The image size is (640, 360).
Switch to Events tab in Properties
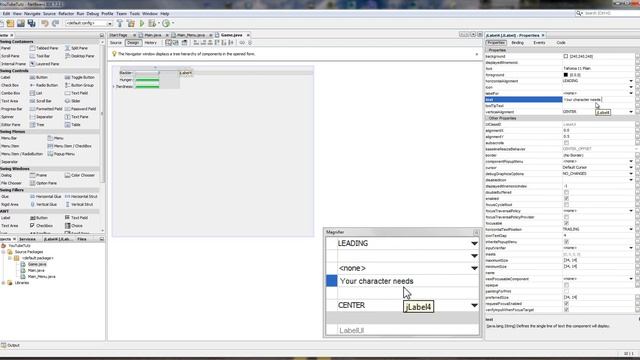pyautogui.click(x=539, y=42)
